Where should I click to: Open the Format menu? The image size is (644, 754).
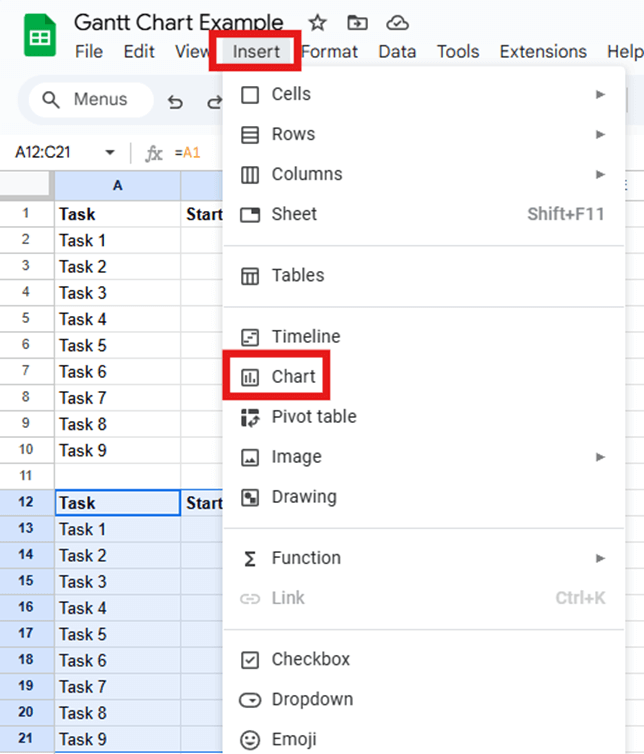331,52
